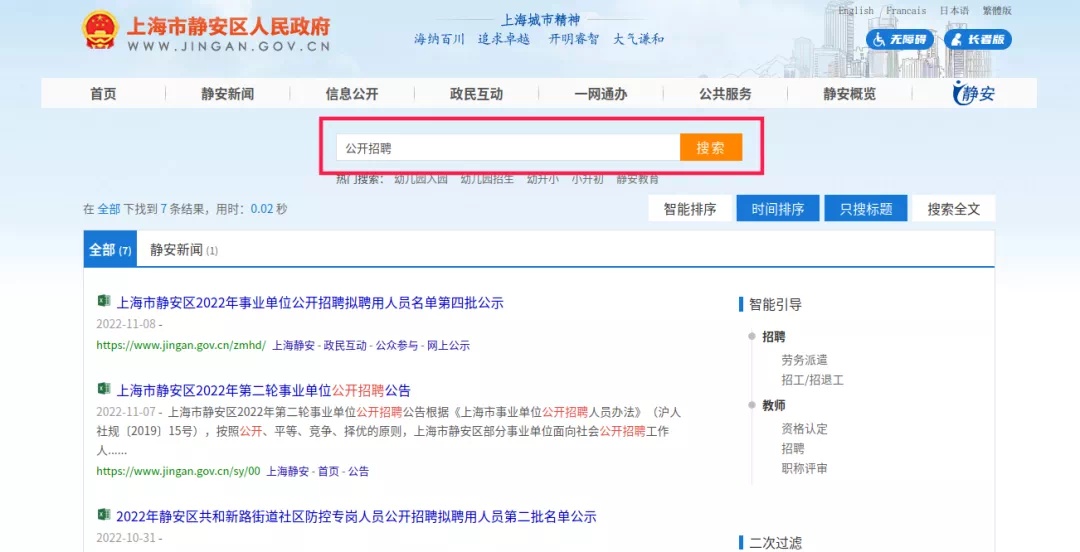
Task: Open result 2022年静安区共和新路街道社区防控专岗人员 公示
Action: tap(356, 517)
